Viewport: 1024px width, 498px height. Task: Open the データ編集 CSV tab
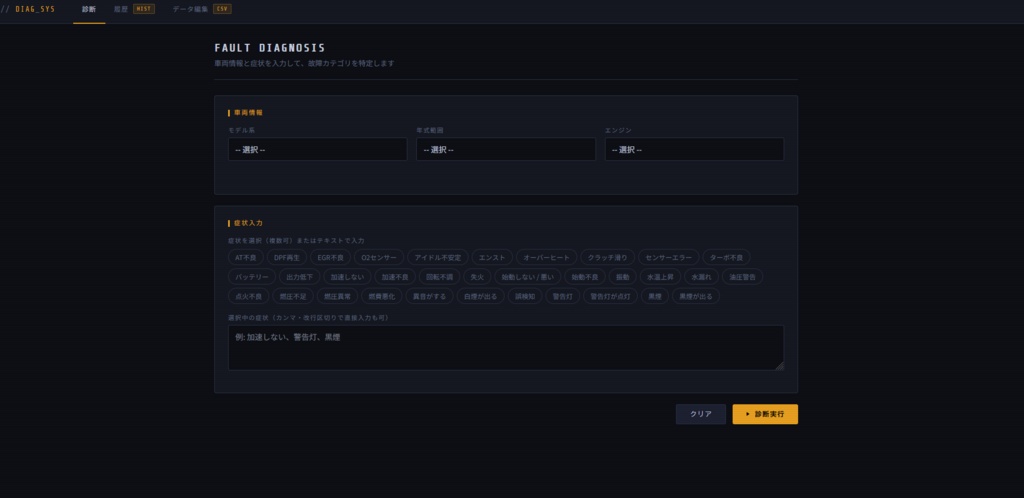(x=202, y=9)
